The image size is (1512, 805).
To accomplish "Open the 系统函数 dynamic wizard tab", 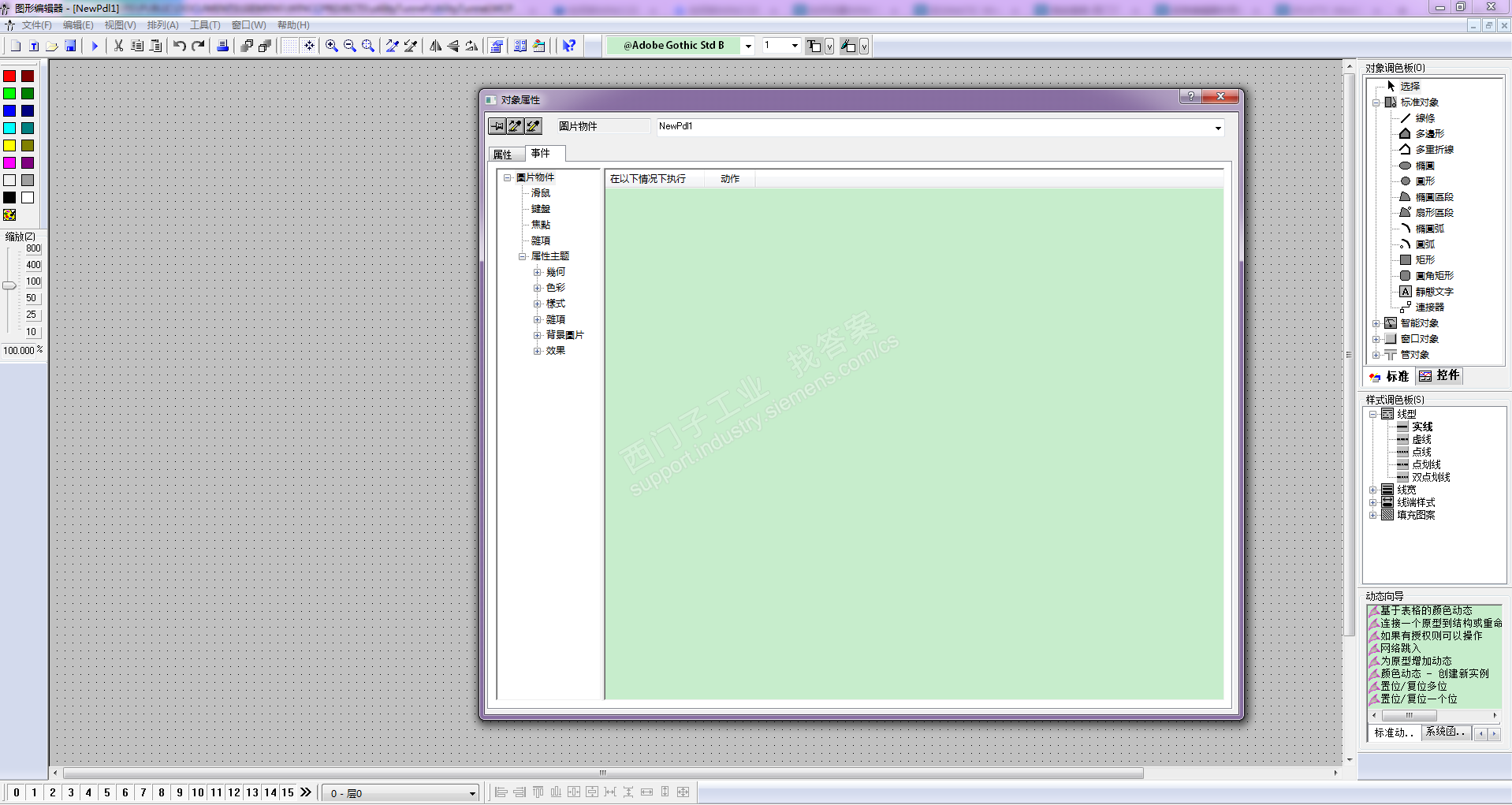I will click(1447, 732).
